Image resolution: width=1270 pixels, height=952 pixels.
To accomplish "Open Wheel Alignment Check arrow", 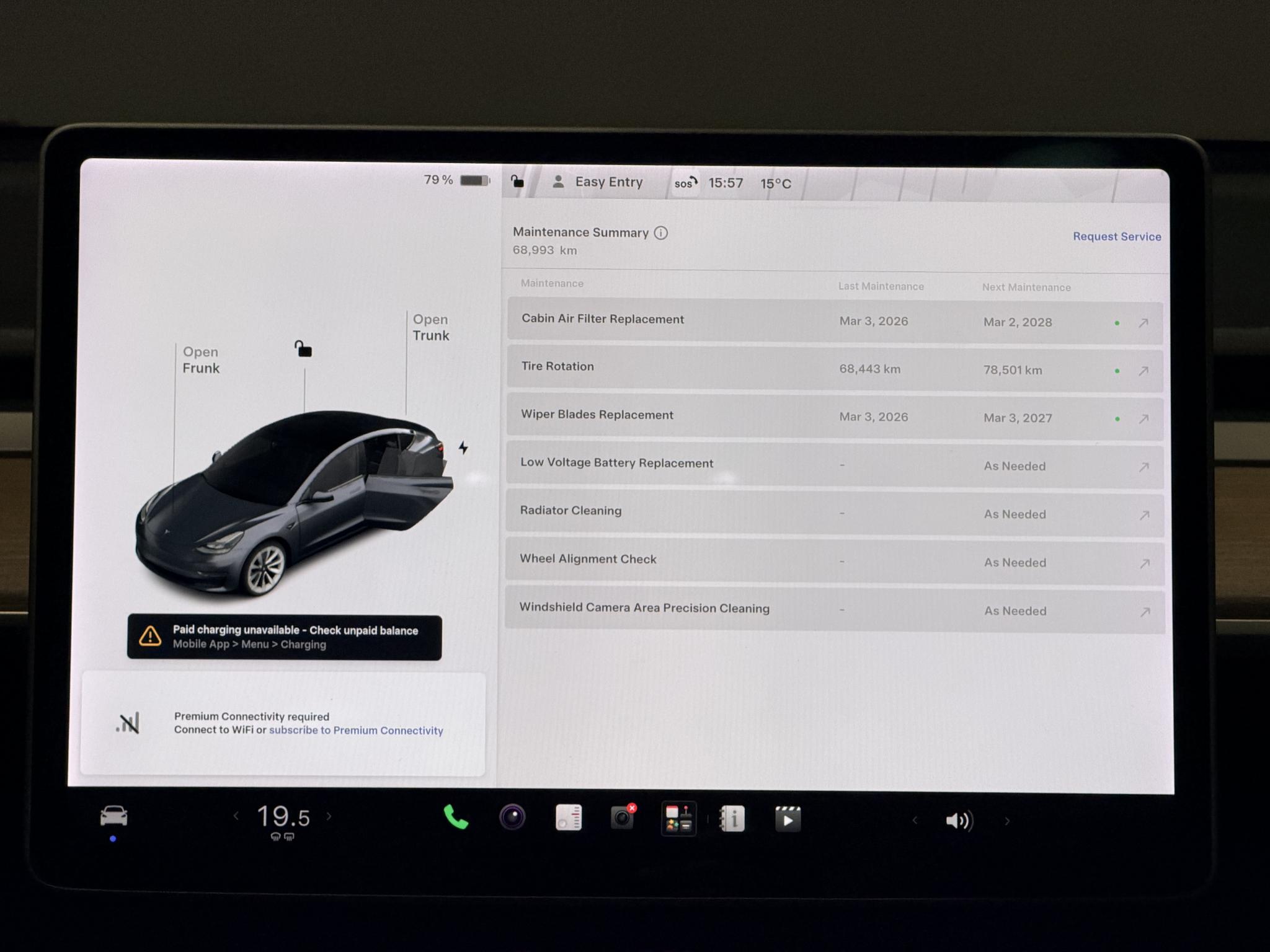I will pyautogui.click(x=1145, y=563).
